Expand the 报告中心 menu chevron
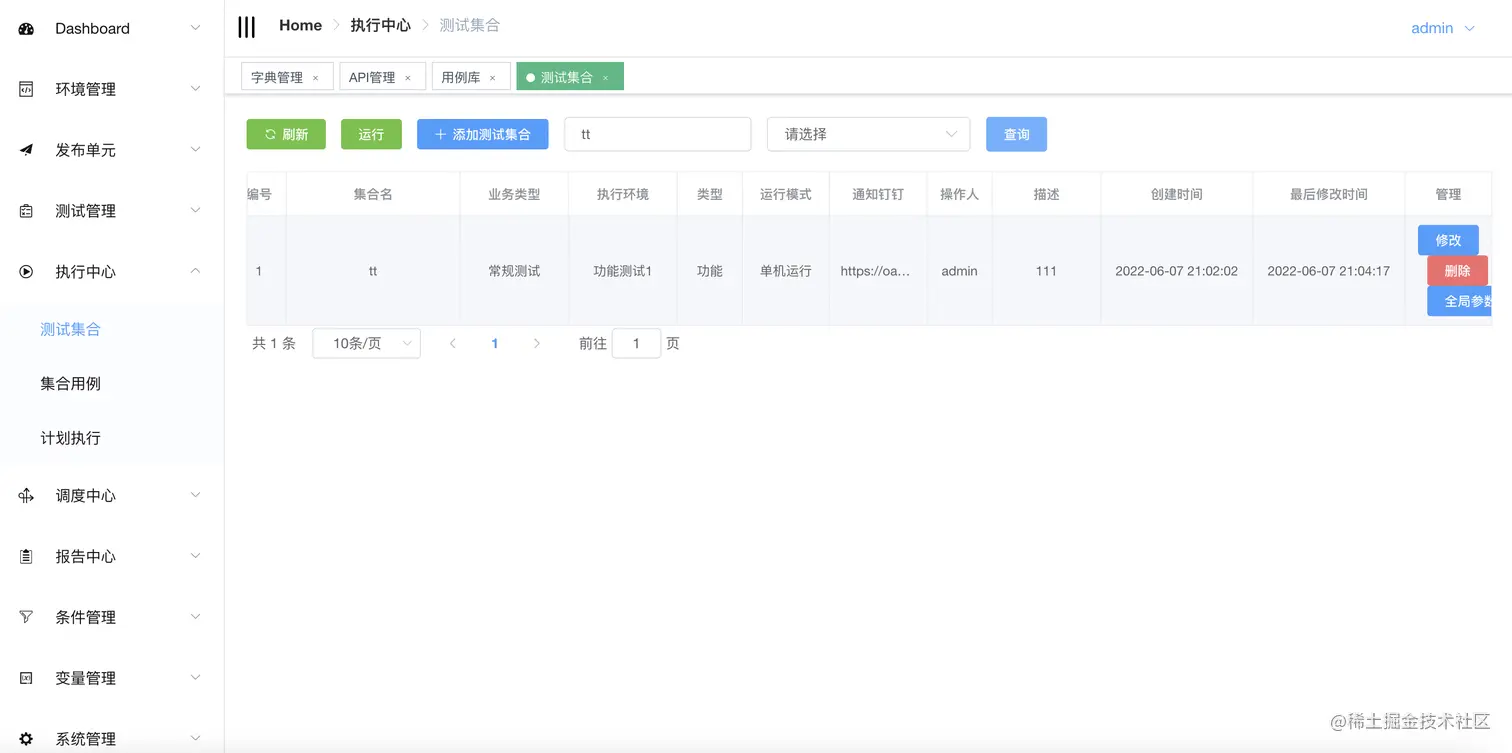 pos(196,556)
